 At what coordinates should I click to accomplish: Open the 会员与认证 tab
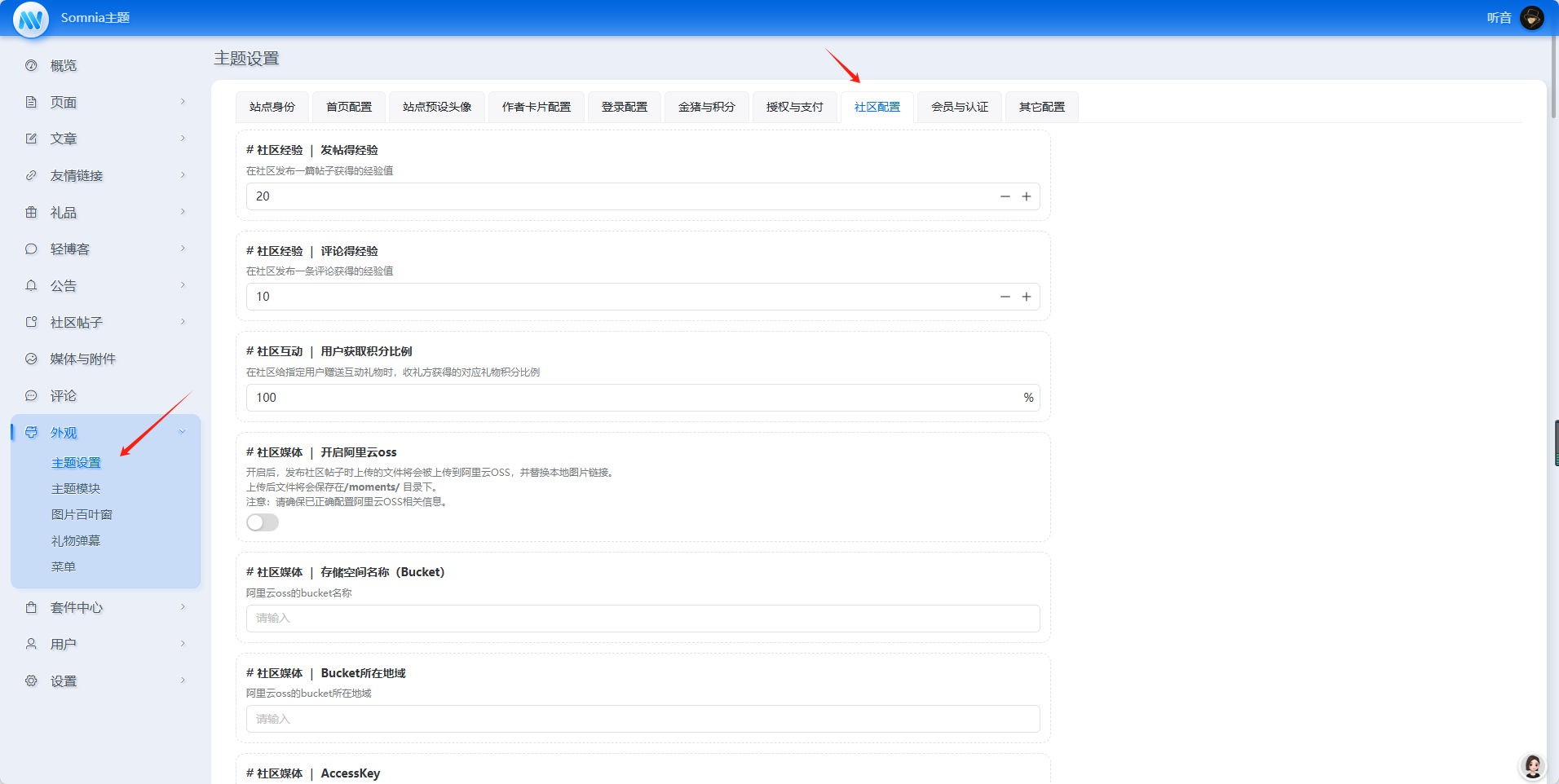tap(959, 107)
